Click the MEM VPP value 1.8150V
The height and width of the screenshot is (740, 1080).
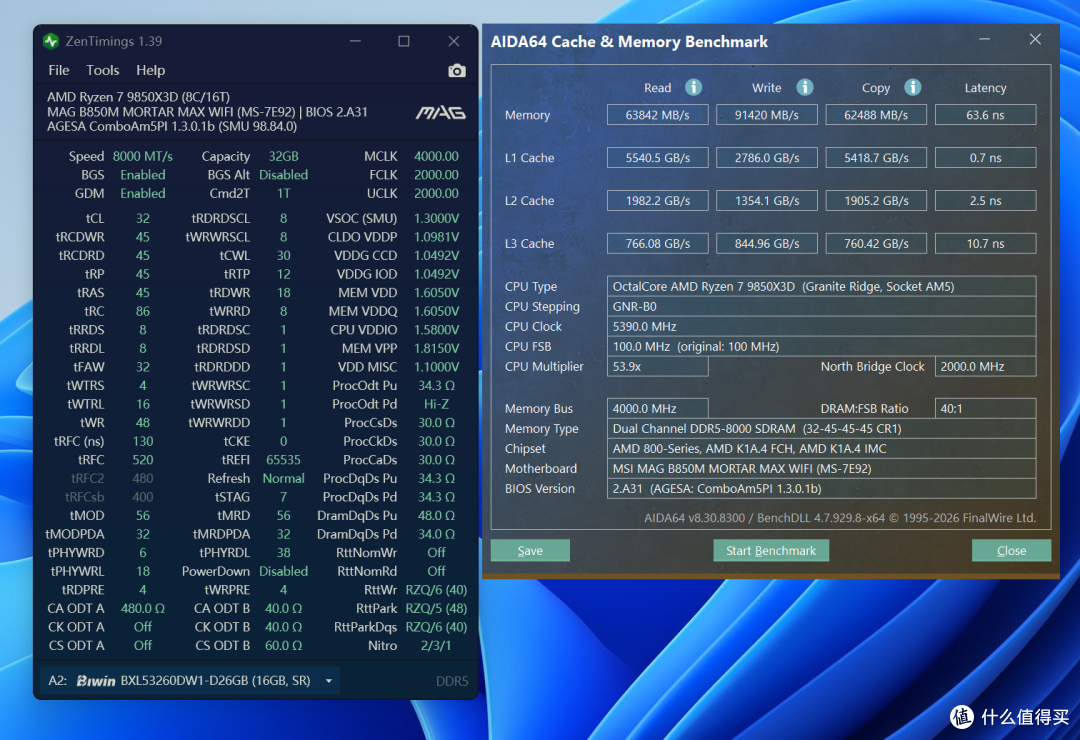tap(436, 349)
